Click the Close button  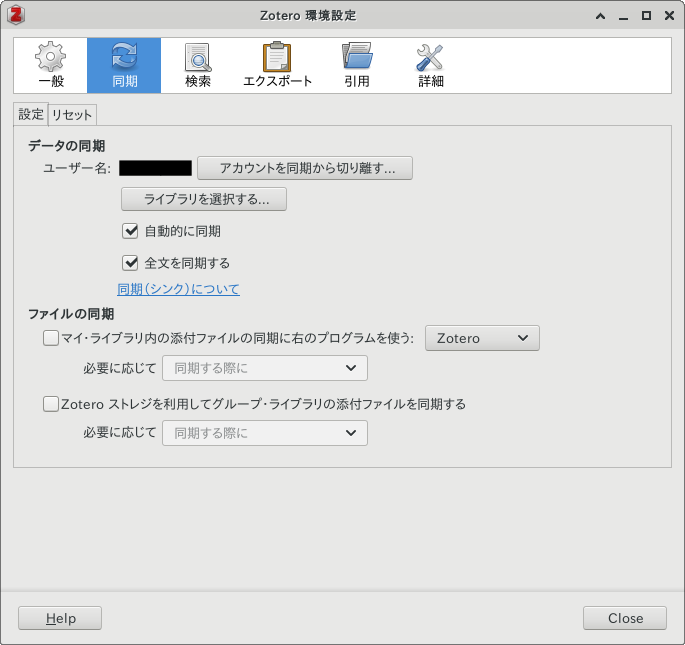pos(625,618)
